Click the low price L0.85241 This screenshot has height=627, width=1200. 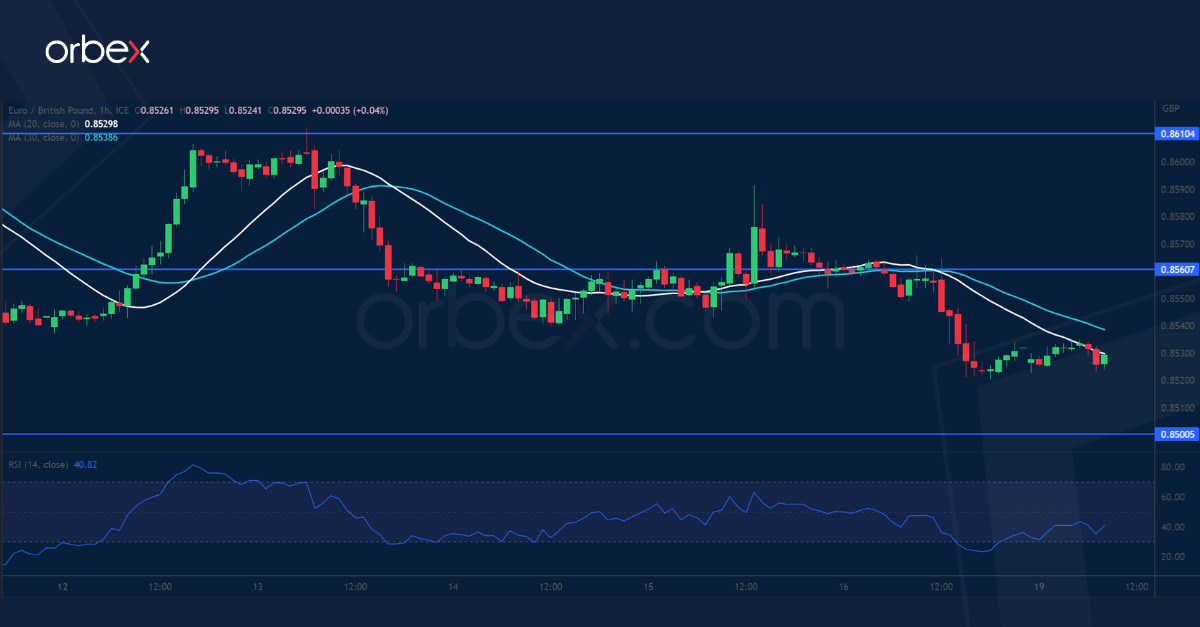pos(244,110)
